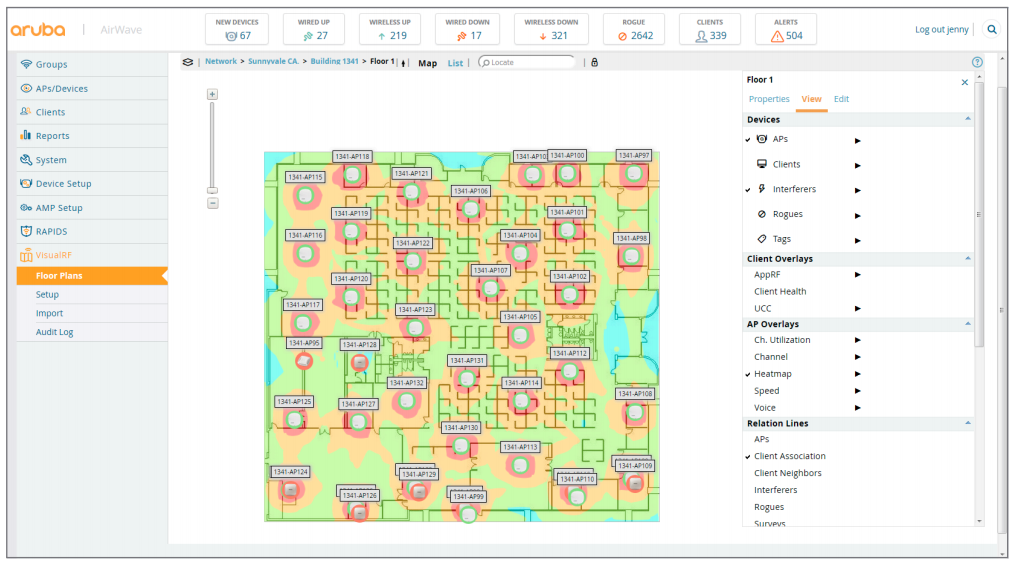Enable the Client Health overlay
1013x563 pixels.
pos(780,292)
